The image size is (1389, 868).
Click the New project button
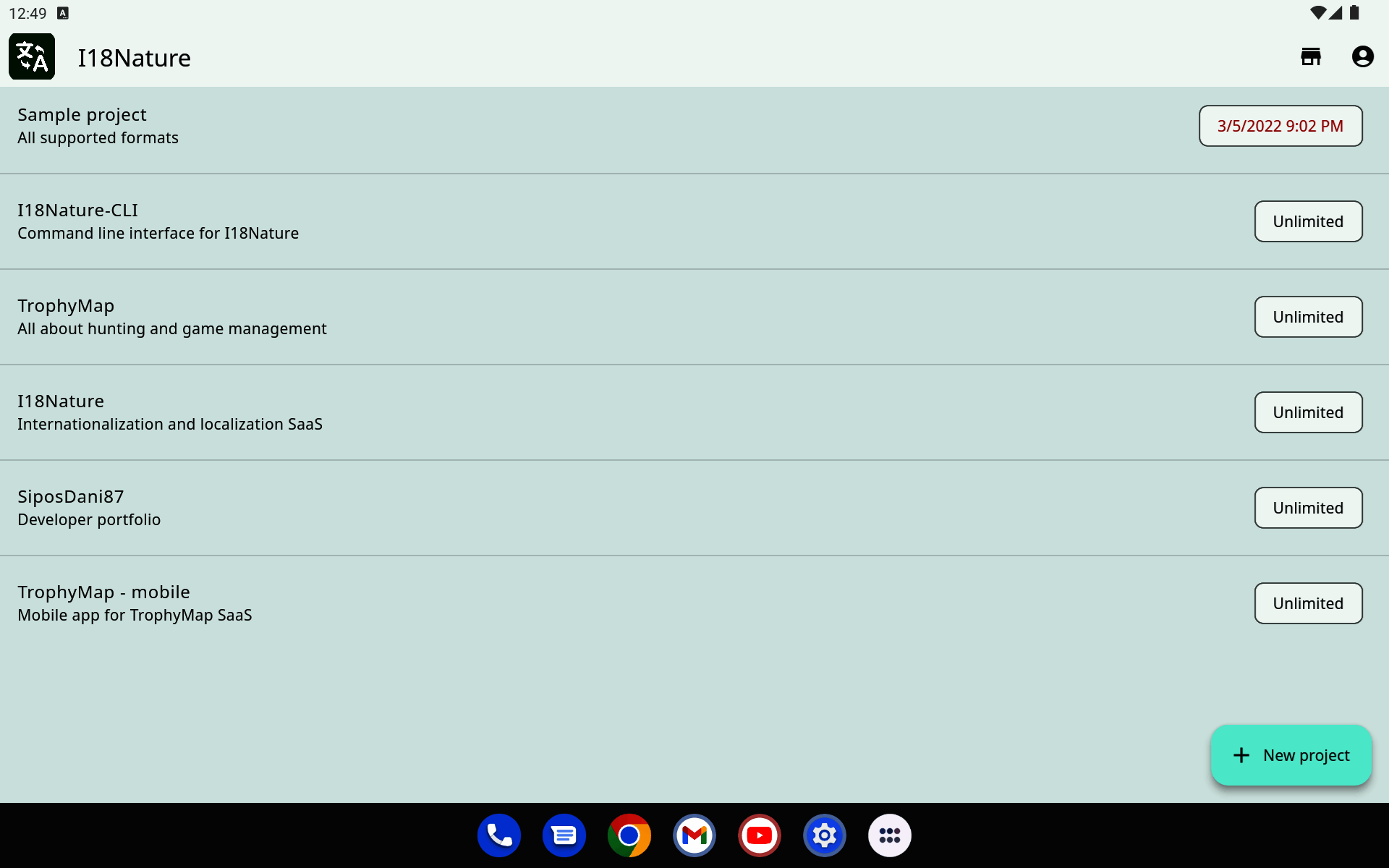[1291, 755]
